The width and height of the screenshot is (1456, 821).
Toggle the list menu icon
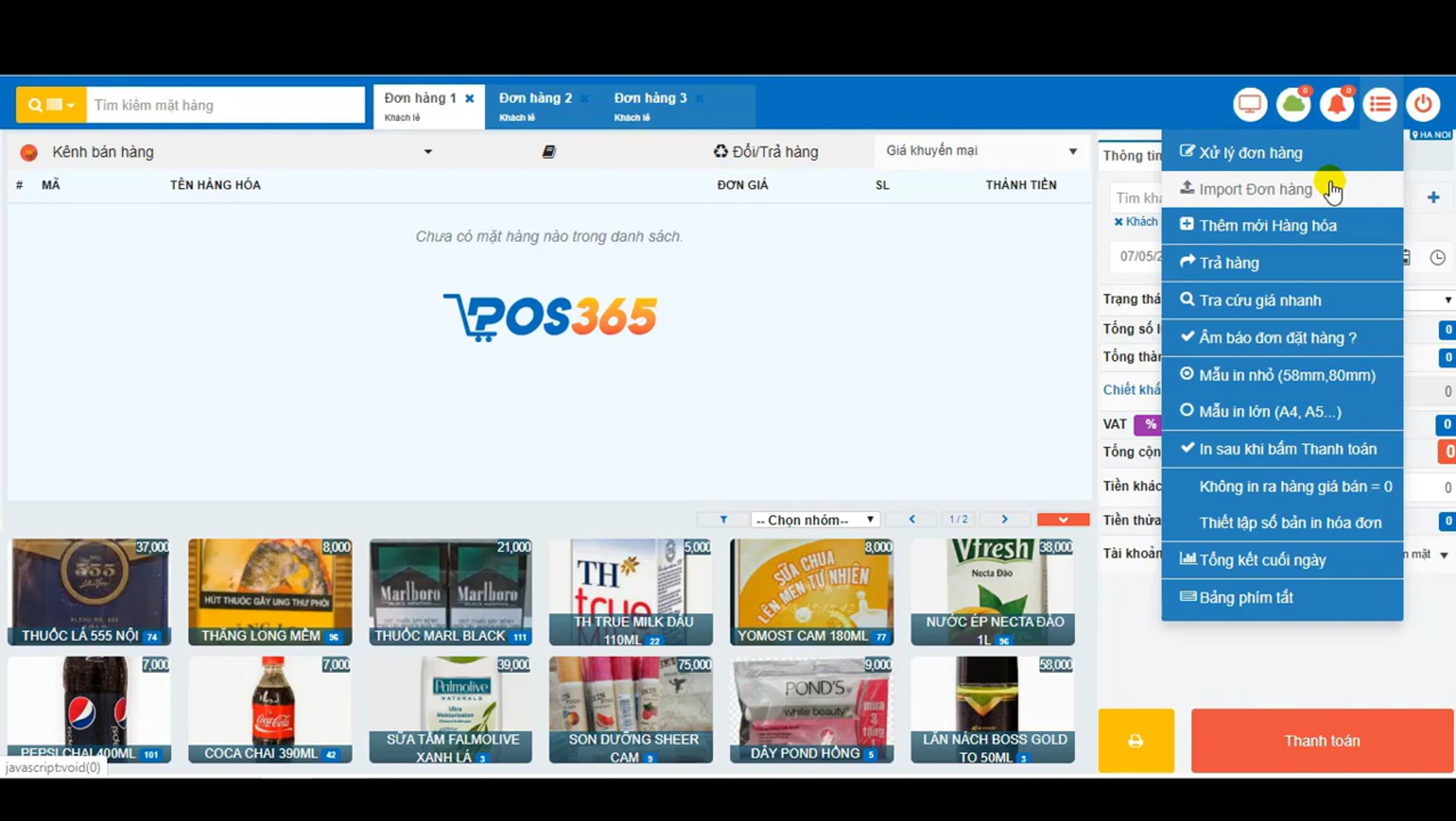pos(1380,104)
